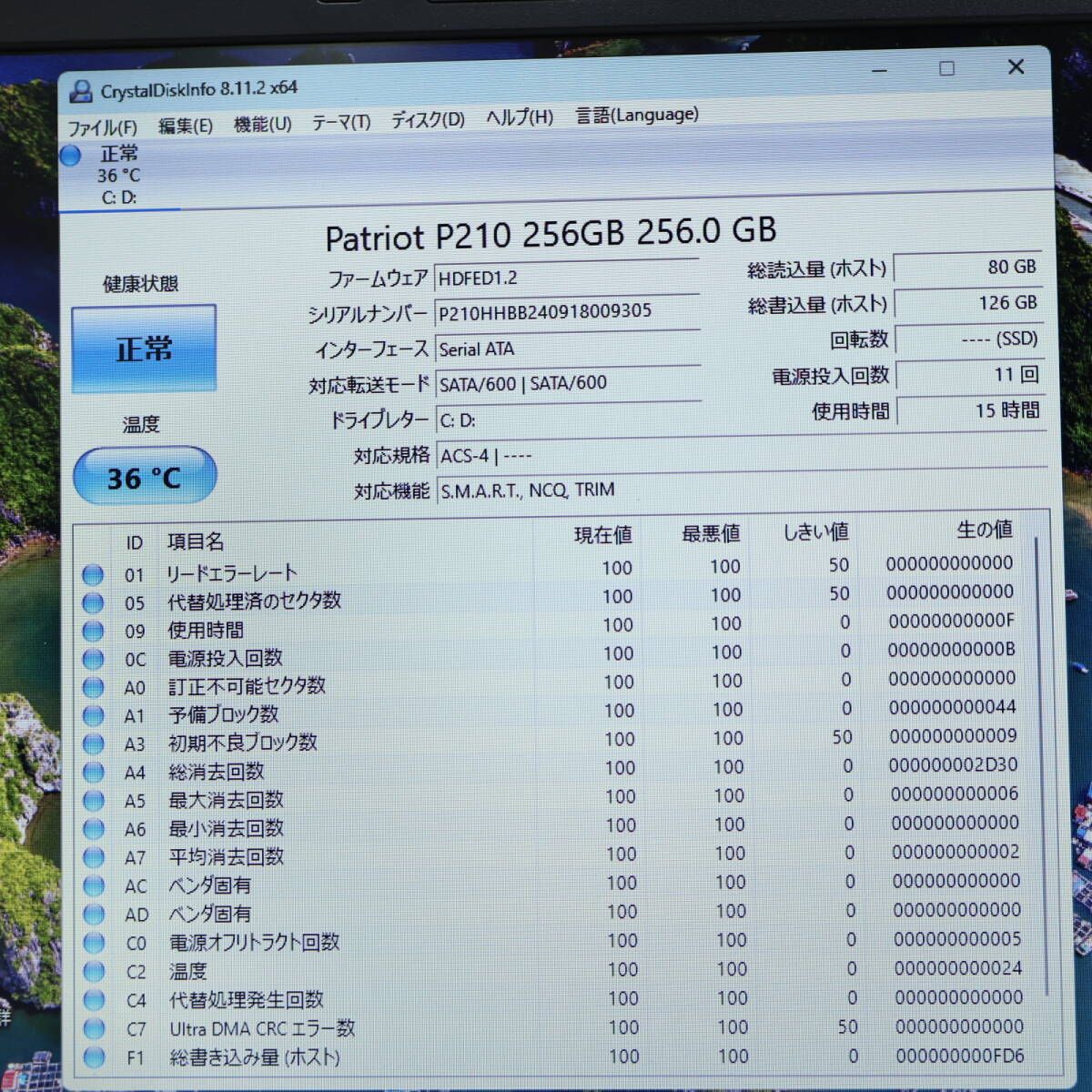Open the テーマ(T) menu
The height and width of the screenshot is (1092, 1092).
coord(341,122)
